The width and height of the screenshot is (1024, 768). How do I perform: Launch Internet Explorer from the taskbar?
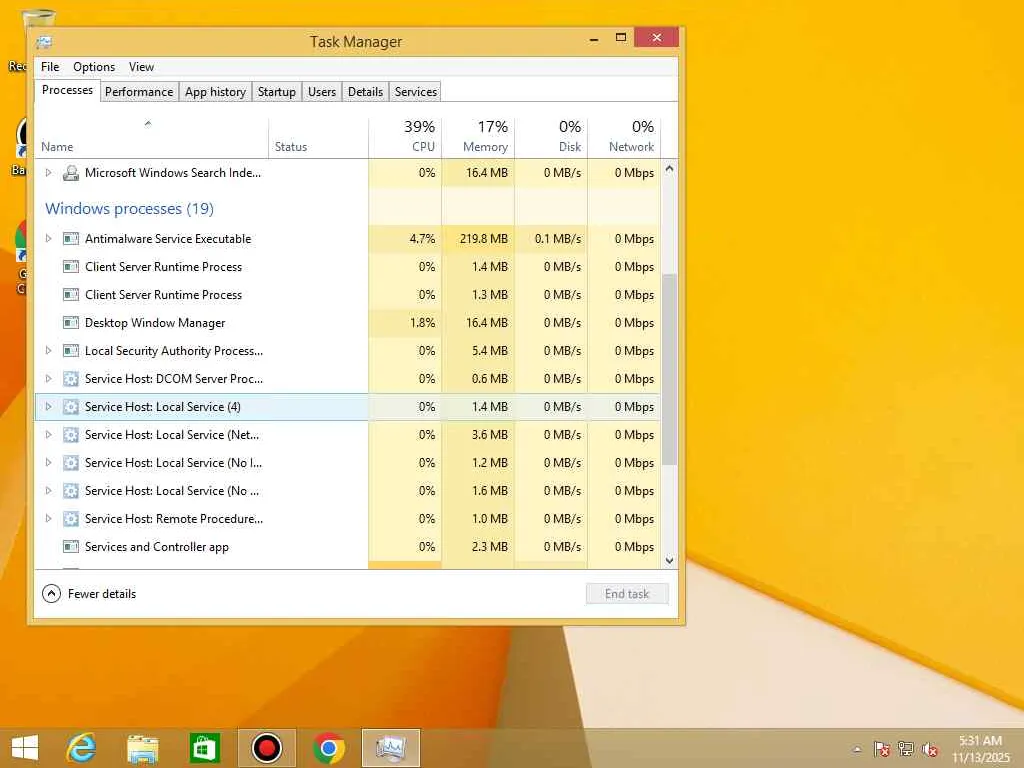click(x=81, y=748)
